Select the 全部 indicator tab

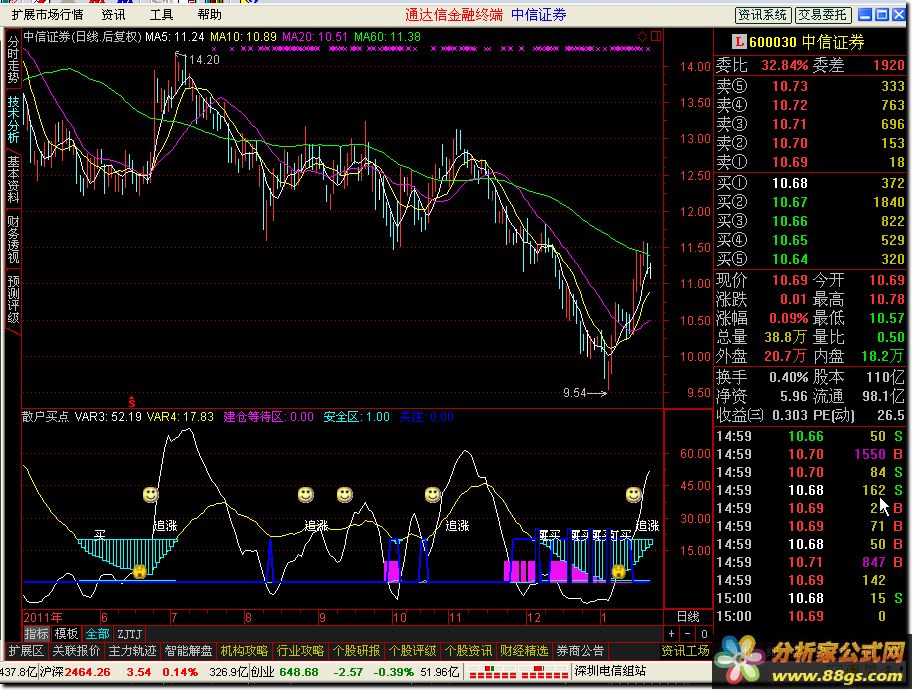tap(97, 633)
